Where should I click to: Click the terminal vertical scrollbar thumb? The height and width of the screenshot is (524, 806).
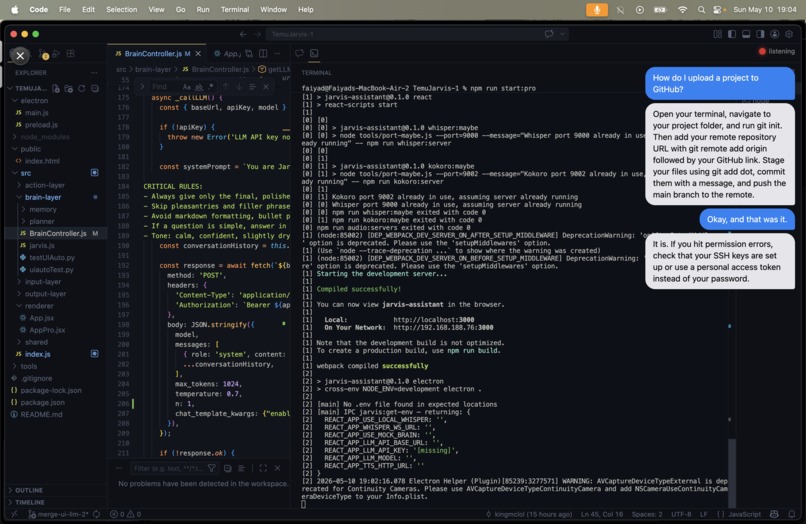(x=731, y=473)
